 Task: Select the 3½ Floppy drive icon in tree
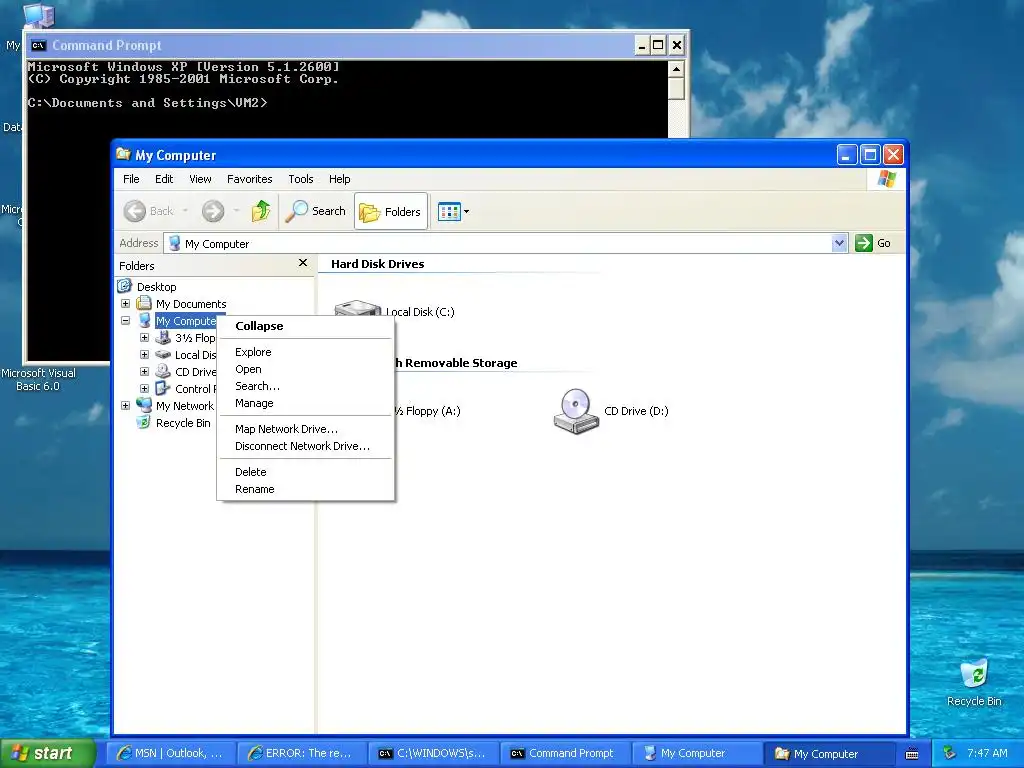tap(163, 338)
